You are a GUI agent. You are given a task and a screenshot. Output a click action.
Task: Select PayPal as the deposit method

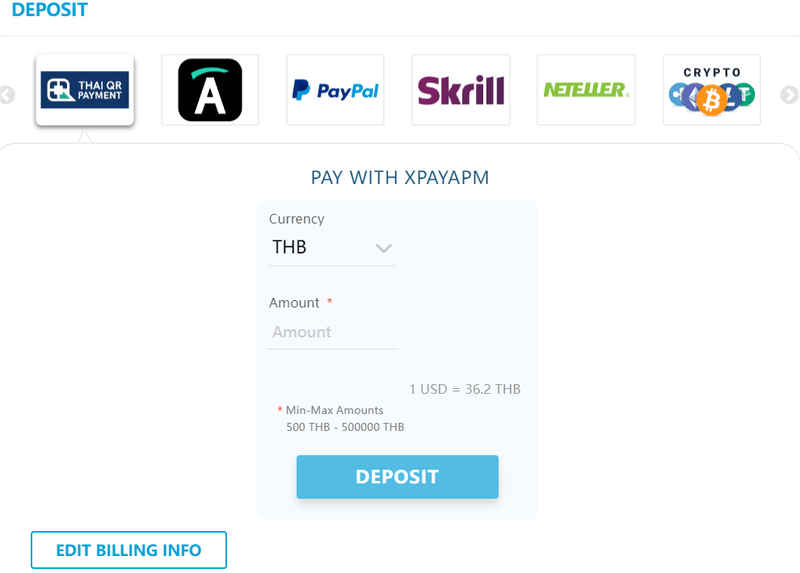(x=335, y=90)
